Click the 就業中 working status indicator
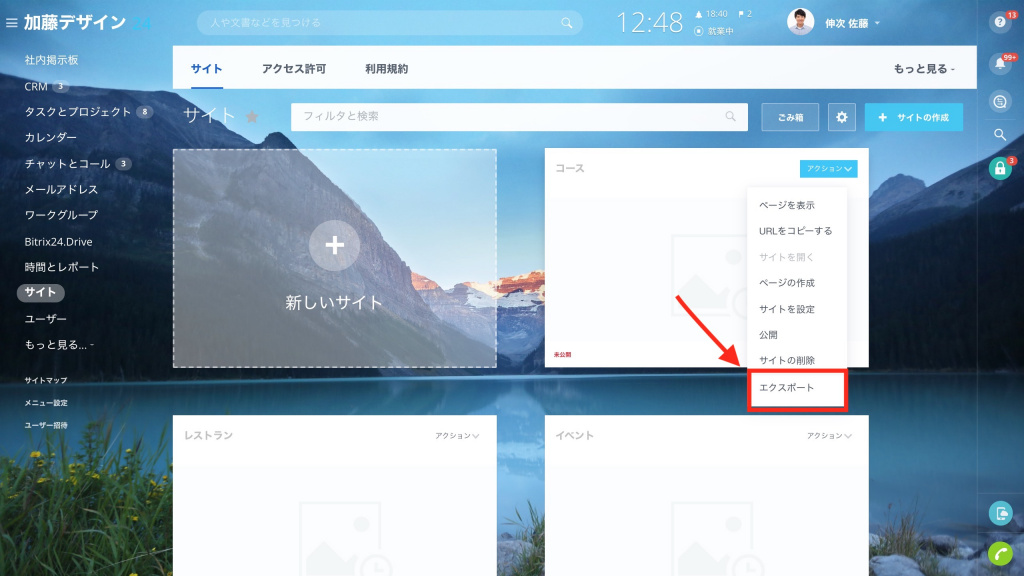Screen dimensions: 1024x576 (x=714, y=31)
